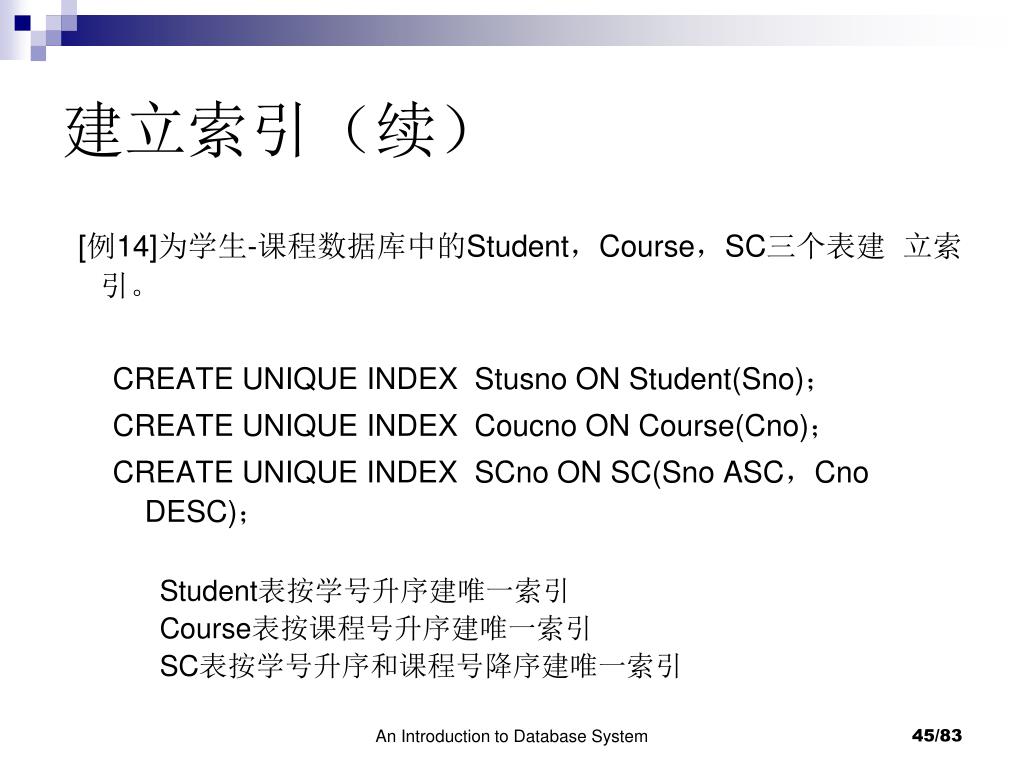1024x768 pixels.
Task: Click the Course表按课程号升序 explanation line
Action: (x=375, y=629)
